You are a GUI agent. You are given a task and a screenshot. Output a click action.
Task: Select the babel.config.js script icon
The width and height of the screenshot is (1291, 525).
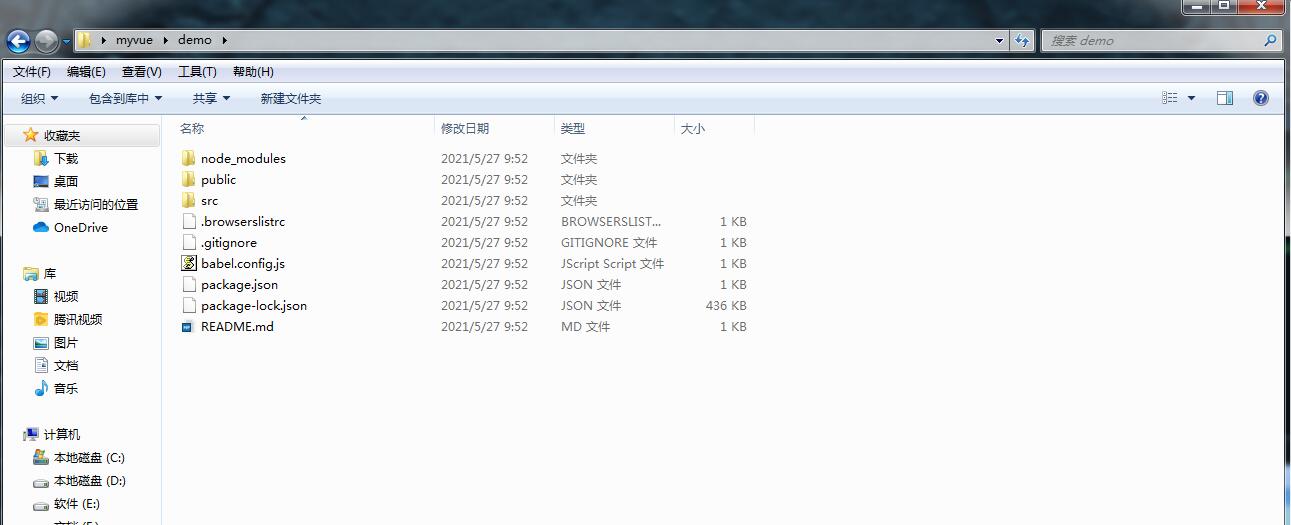click(189, 263)
